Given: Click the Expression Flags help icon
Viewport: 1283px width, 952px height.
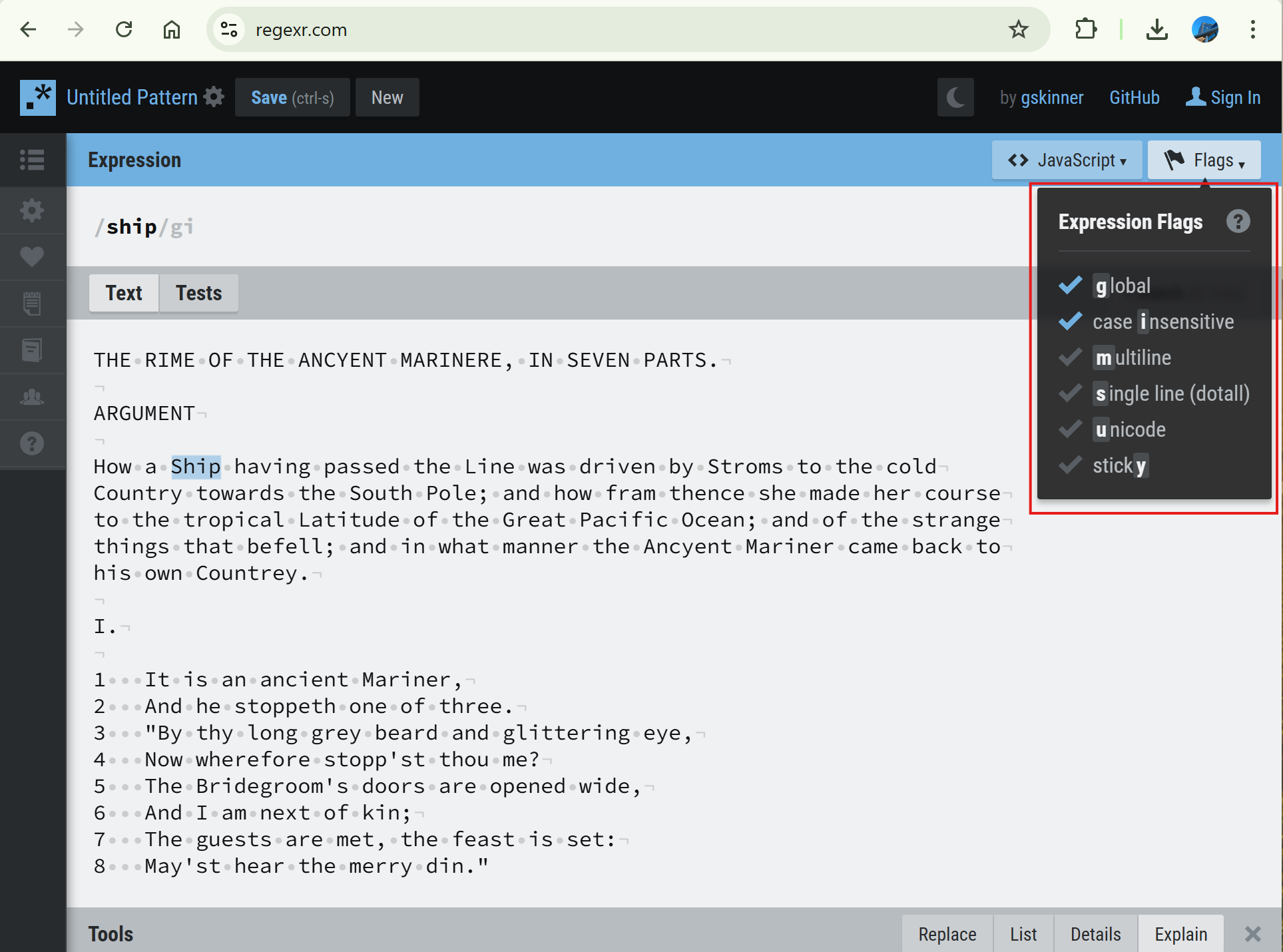Looking at the screenshot, I should click(1238, 222).
